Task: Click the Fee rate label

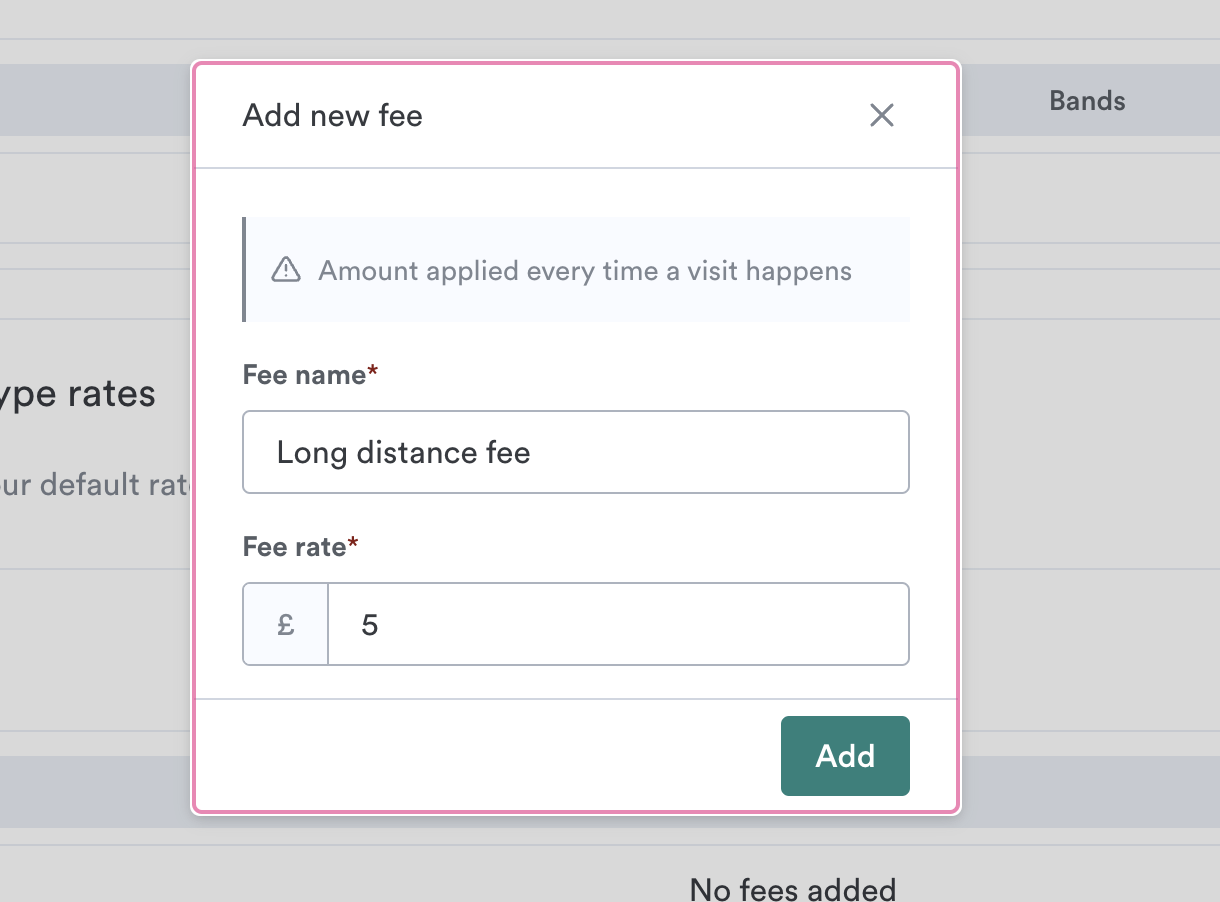Action: click(294, 547)
